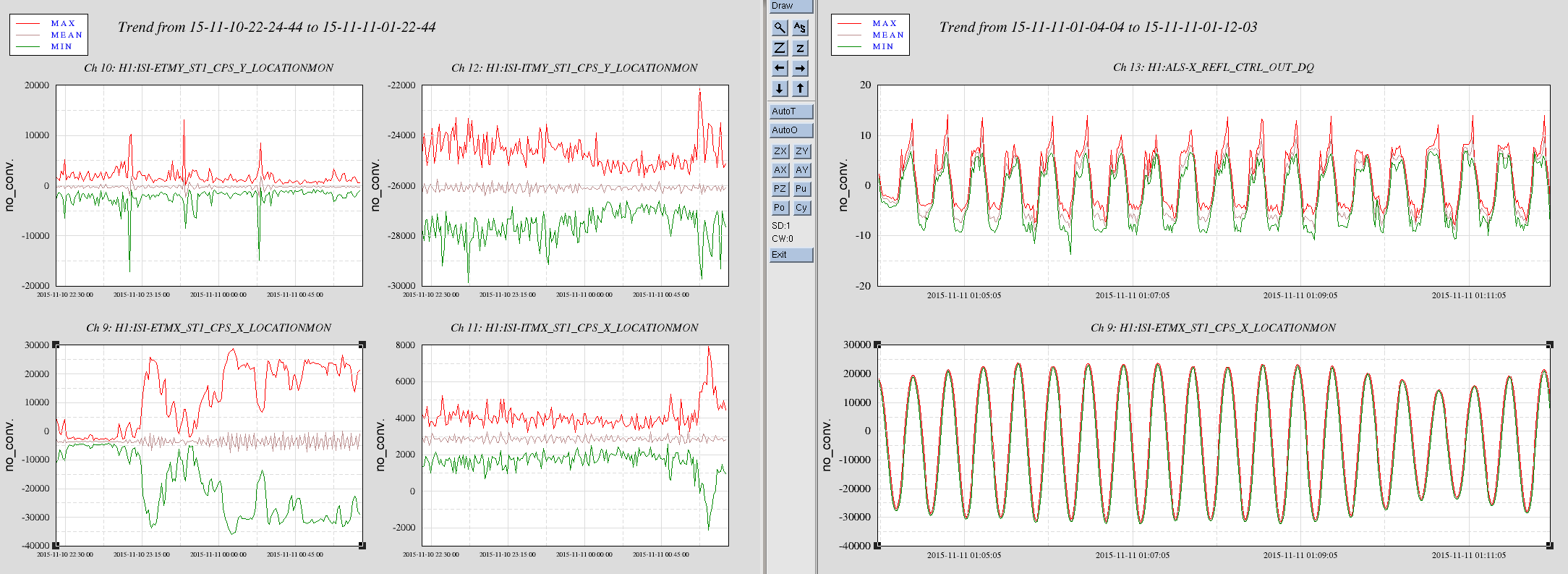Click the Cy button
The height and width of the screenshot is (574, 1568).
tap(802, 208)
